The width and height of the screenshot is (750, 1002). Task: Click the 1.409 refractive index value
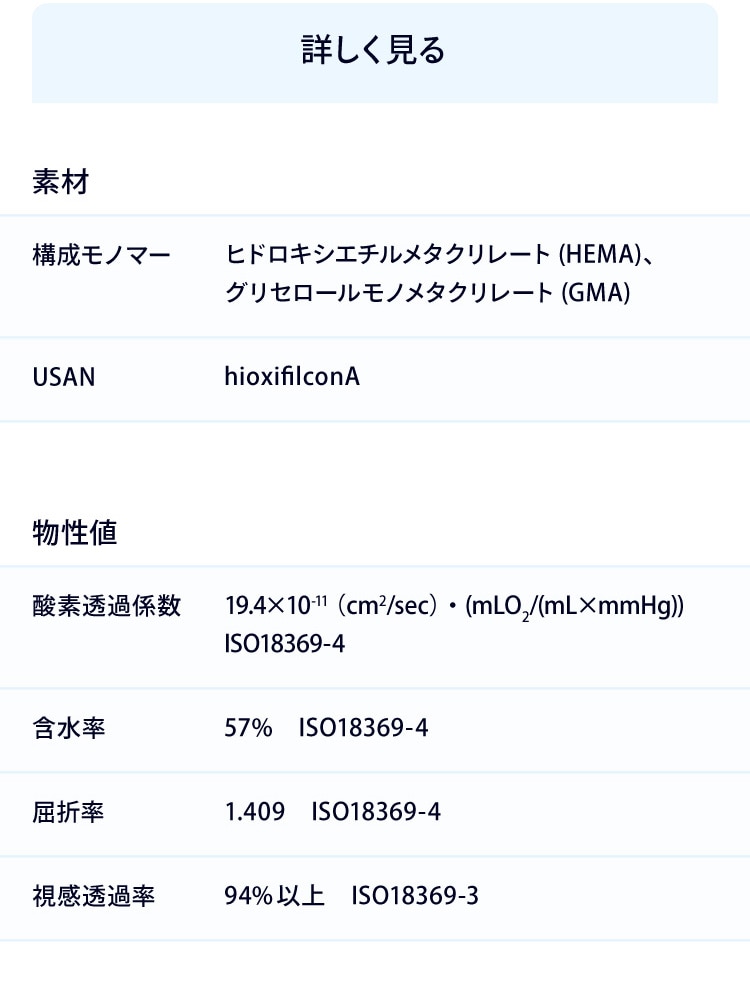click(x=255, y=812)
